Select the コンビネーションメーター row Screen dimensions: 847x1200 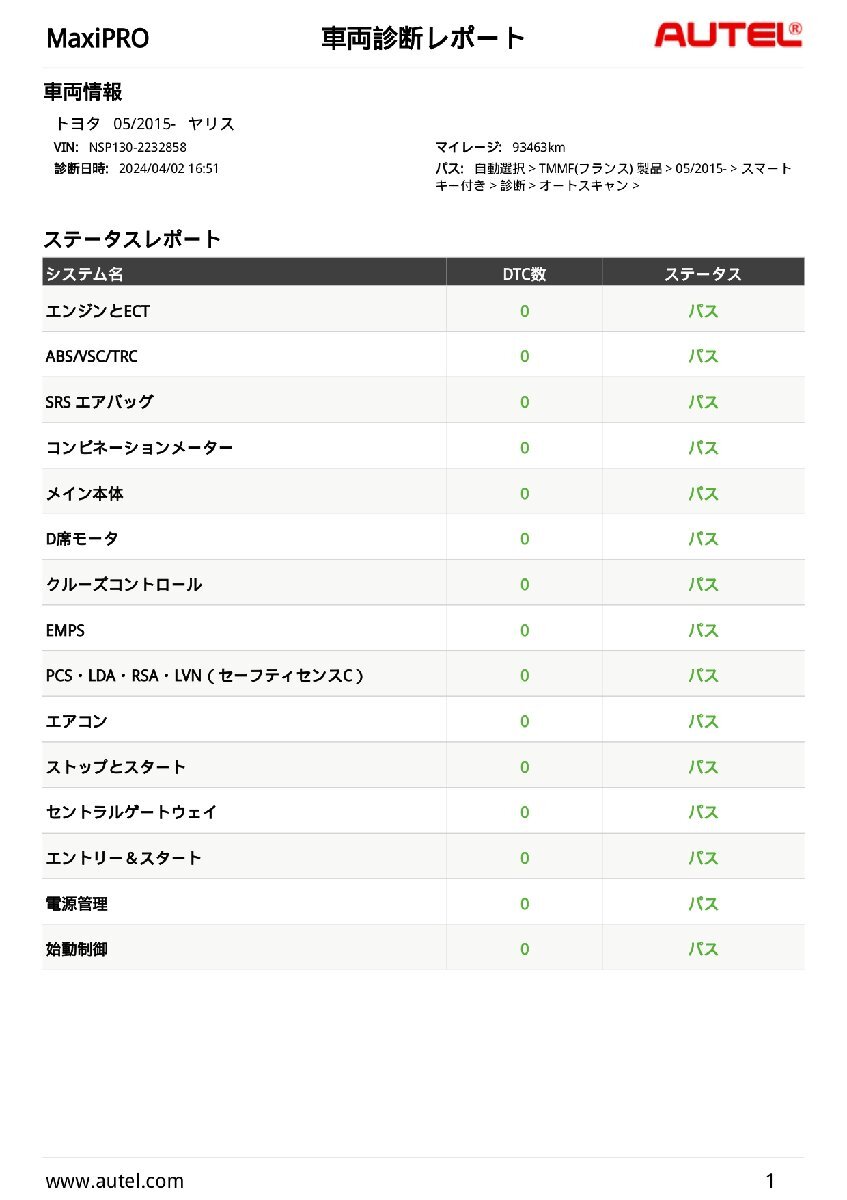pos(140,448)
